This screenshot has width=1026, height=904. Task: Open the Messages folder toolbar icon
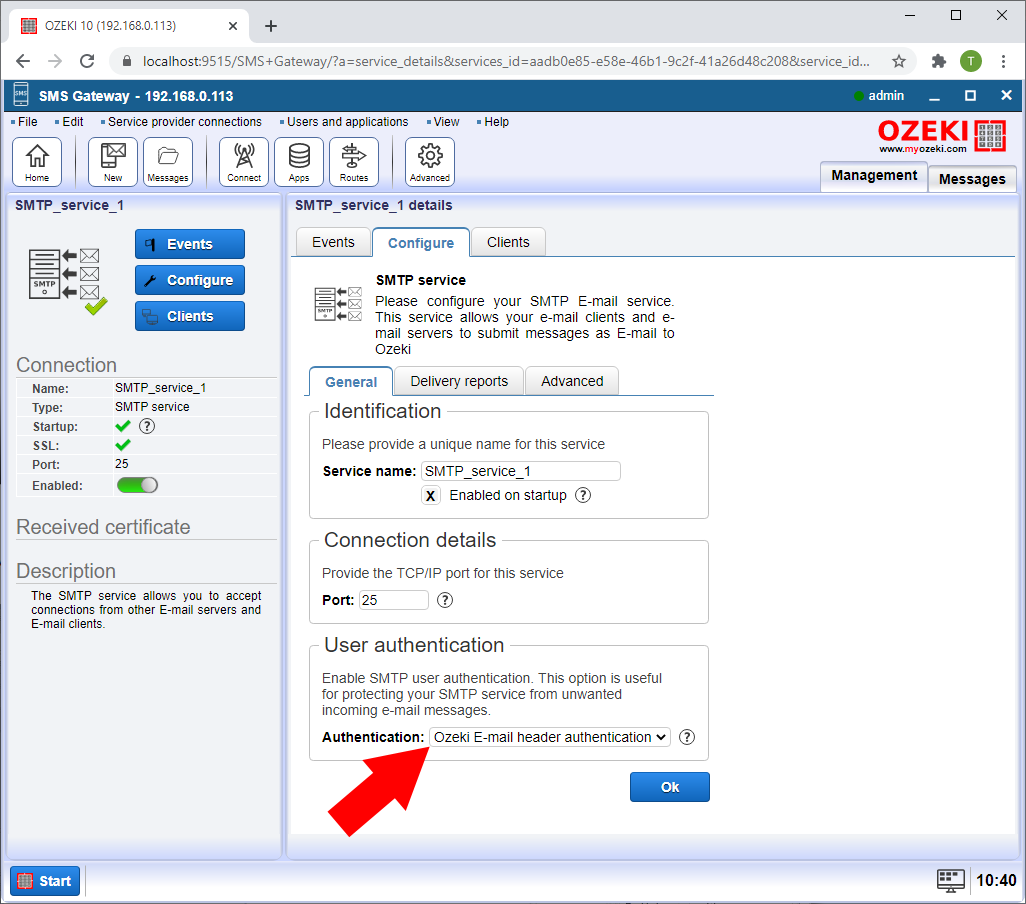(168, 162)
